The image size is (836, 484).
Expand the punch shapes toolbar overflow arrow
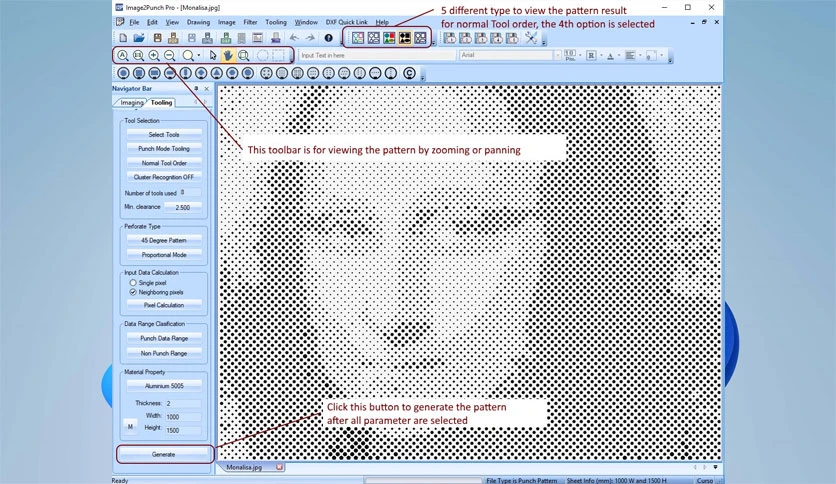(x=422, y=77)
